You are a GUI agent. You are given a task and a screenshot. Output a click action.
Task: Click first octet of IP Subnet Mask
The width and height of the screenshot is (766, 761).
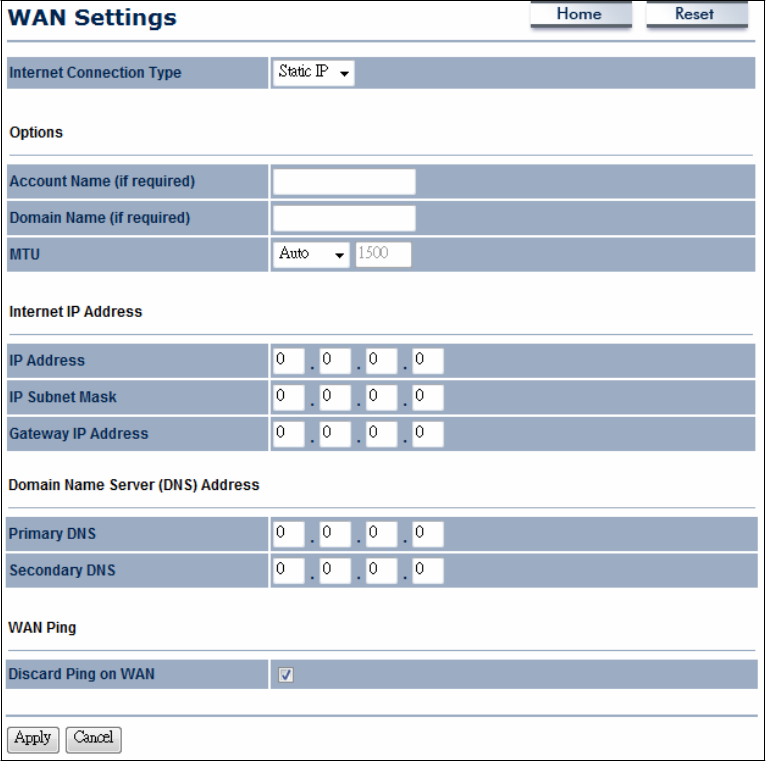point(289,398)
